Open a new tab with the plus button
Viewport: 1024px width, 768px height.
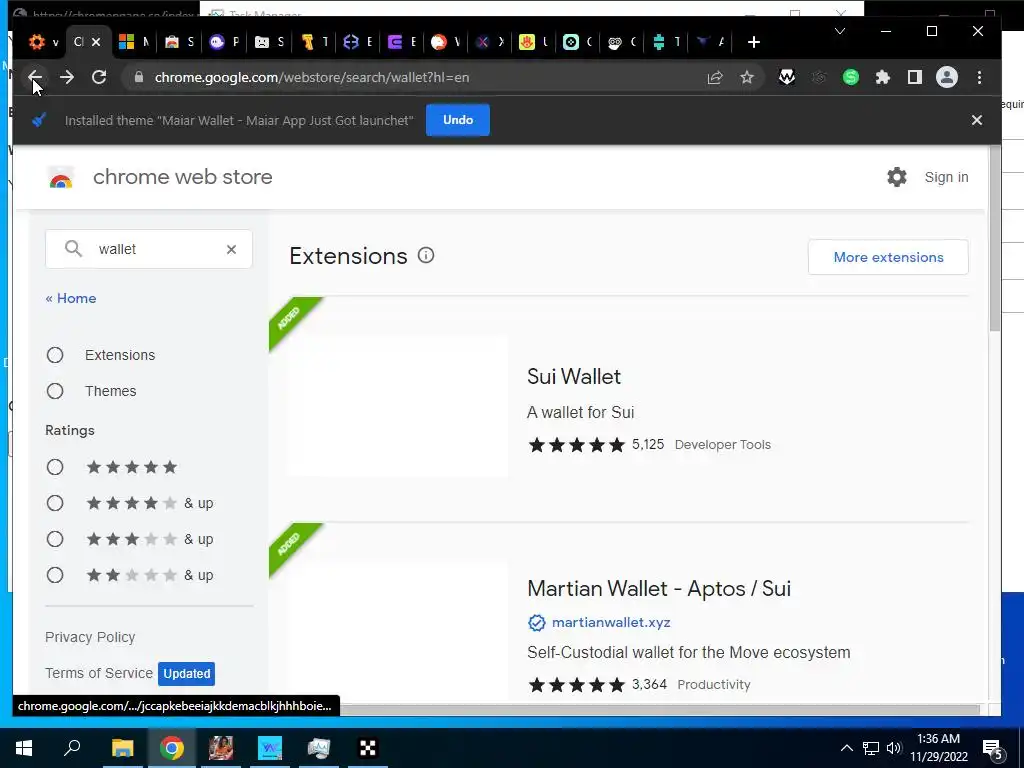[x=754, y=42]
